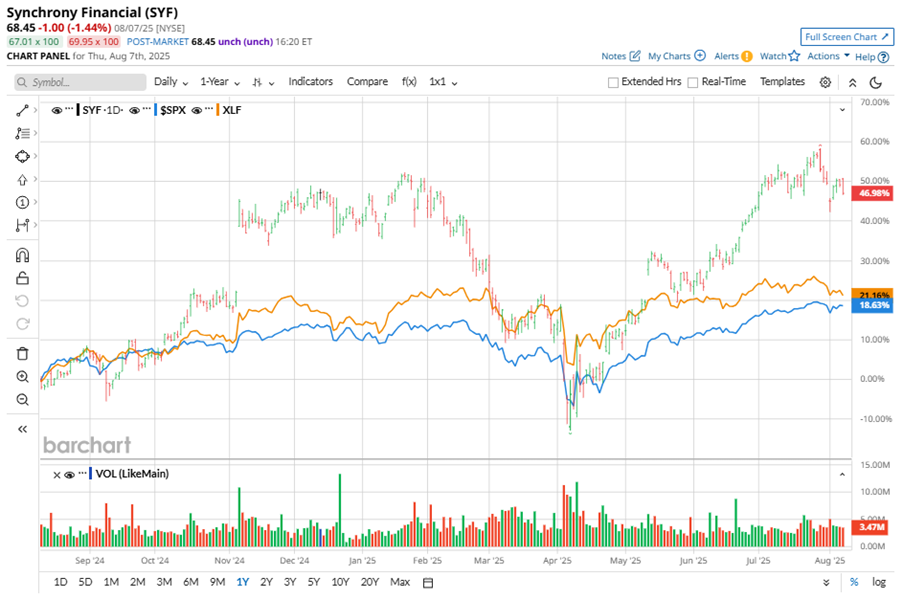Image resolution: width=903 pixels, height=599 pixels.
Task: Select the 3M time range
Action: pos(164,582)
